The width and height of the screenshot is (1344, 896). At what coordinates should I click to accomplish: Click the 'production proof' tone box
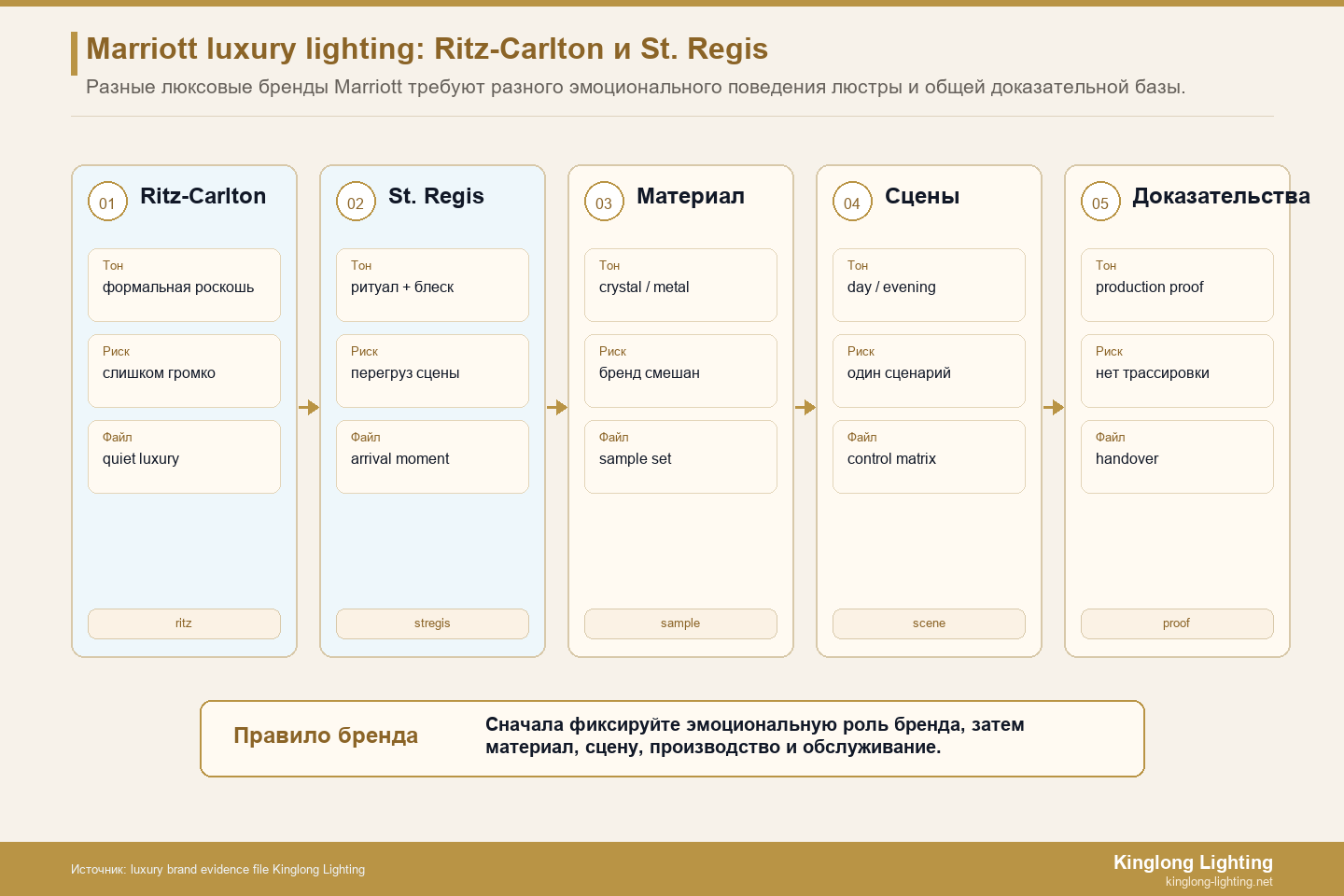point(1177,285)
